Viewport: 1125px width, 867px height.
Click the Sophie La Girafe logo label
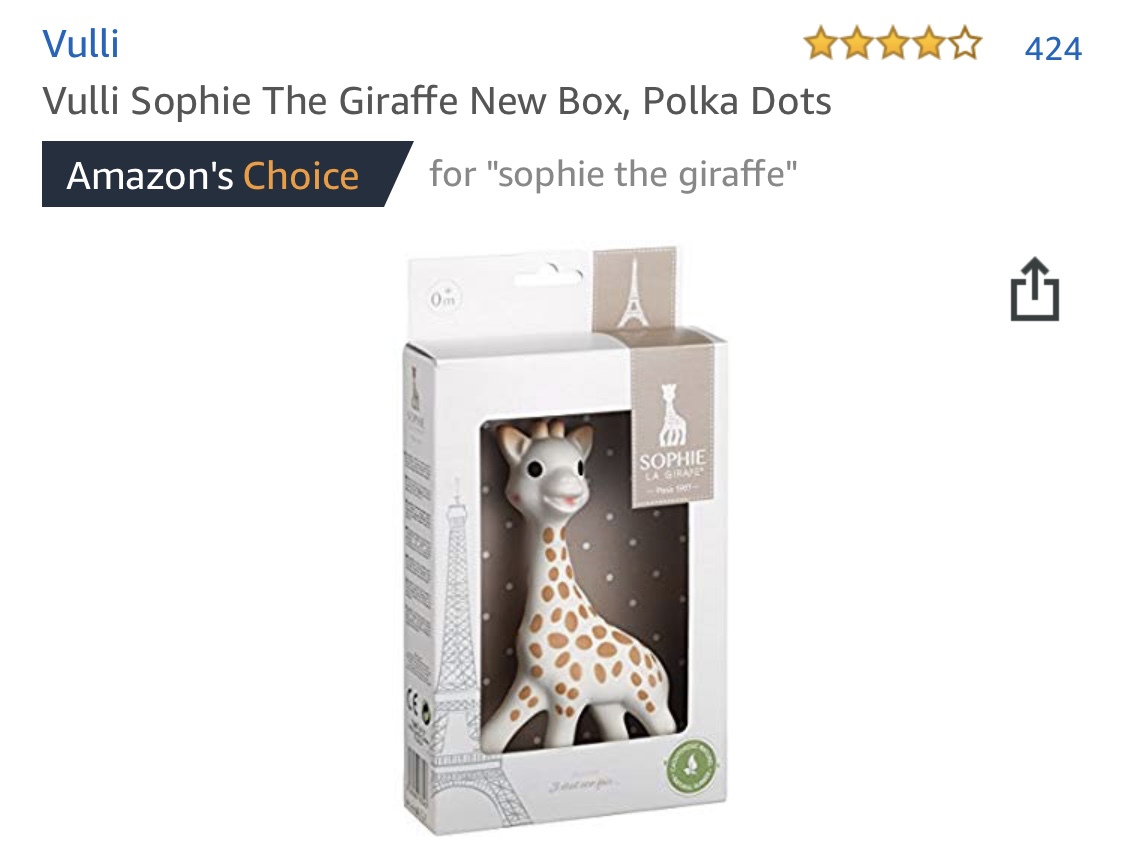pyautogui.click(x=670, y=439)
